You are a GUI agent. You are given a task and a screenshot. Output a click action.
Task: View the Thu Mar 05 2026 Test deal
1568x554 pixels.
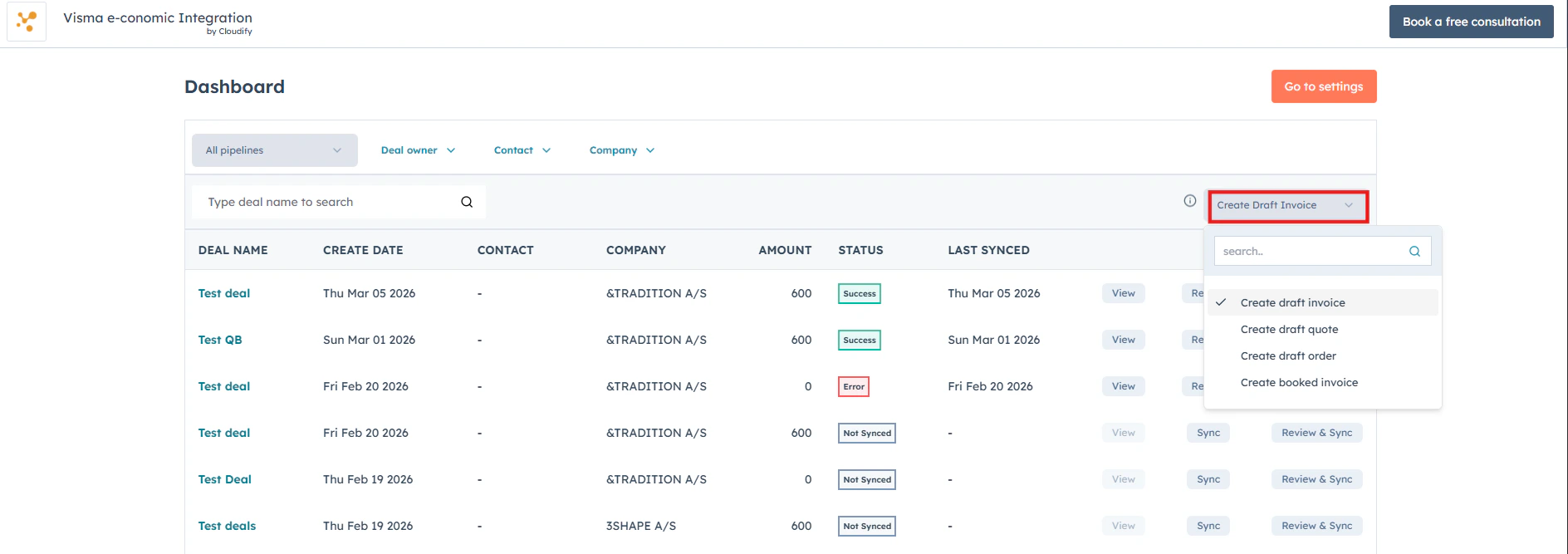point(1124,293)
